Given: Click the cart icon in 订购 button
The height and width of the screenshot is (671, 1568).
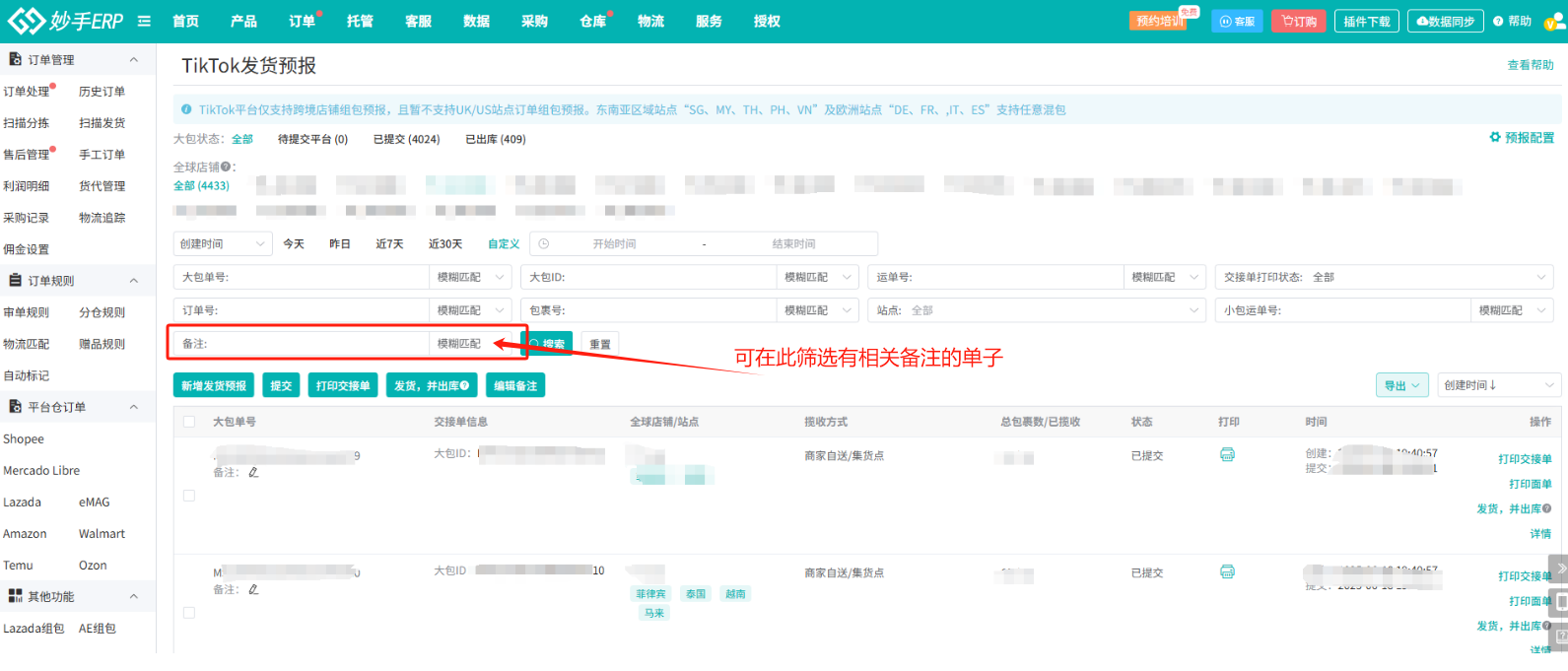Looking at the screenshot, I should tap(1287, 21).
